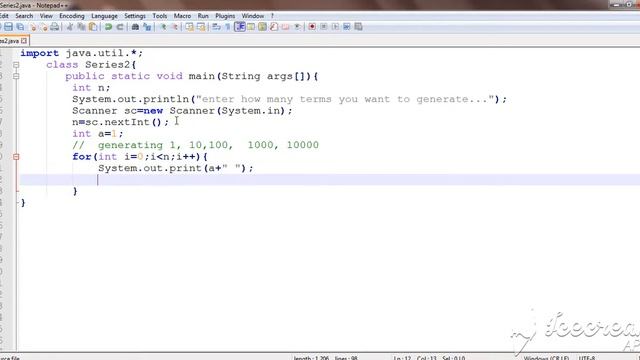Click the 'int n;' line

91,88
